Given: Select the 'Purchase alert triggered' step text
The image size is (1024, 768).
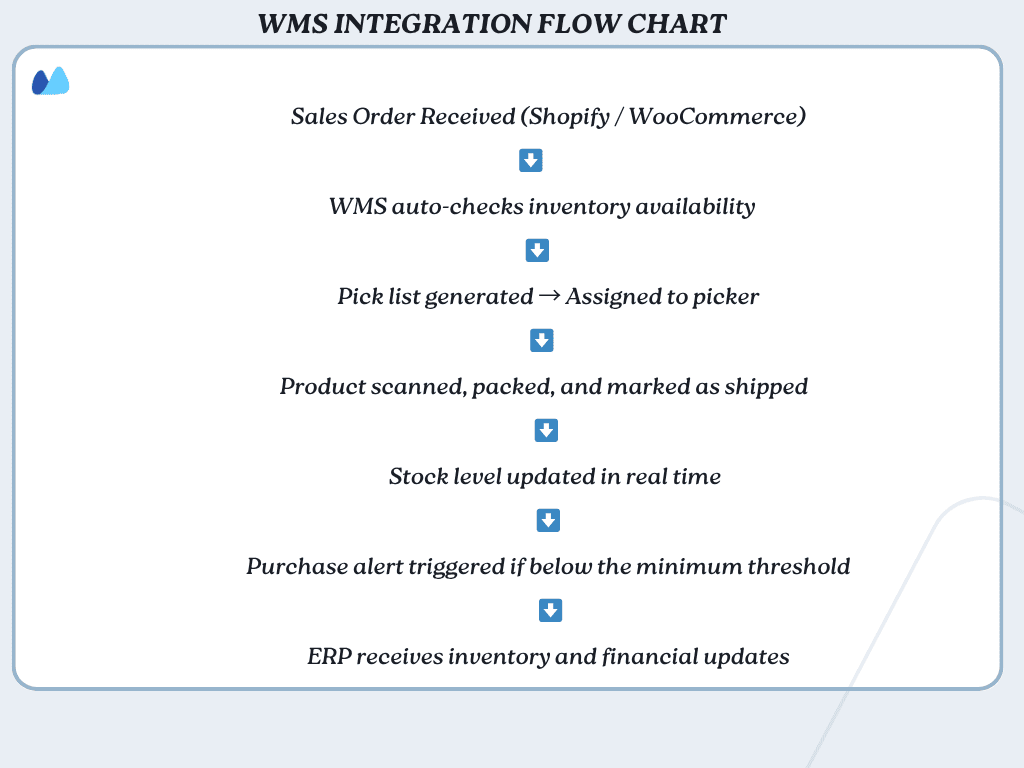Looking at the screenshot, I should 548,567.
